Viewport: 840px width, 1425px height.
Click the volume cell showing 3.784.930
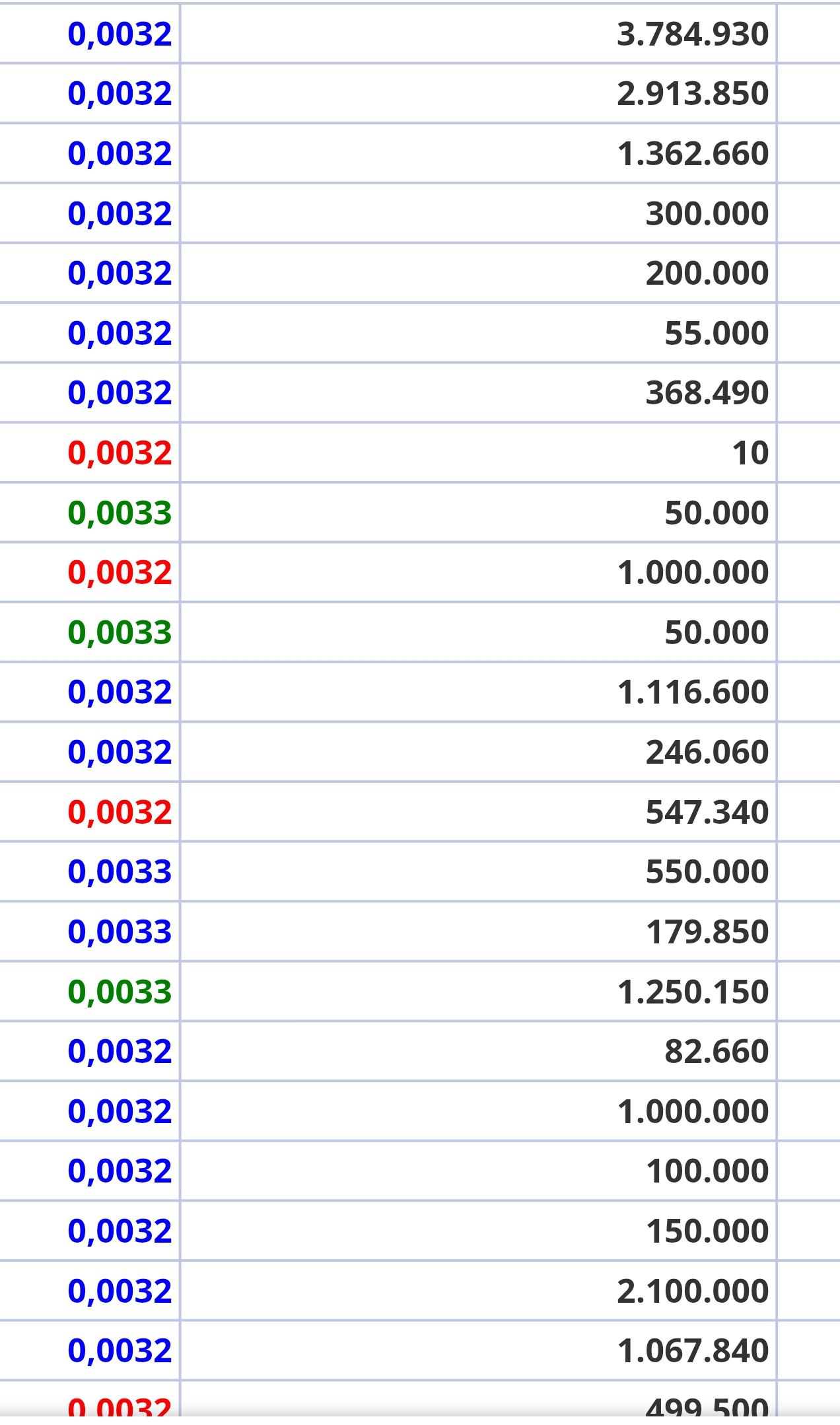click(x=478, y=34)
